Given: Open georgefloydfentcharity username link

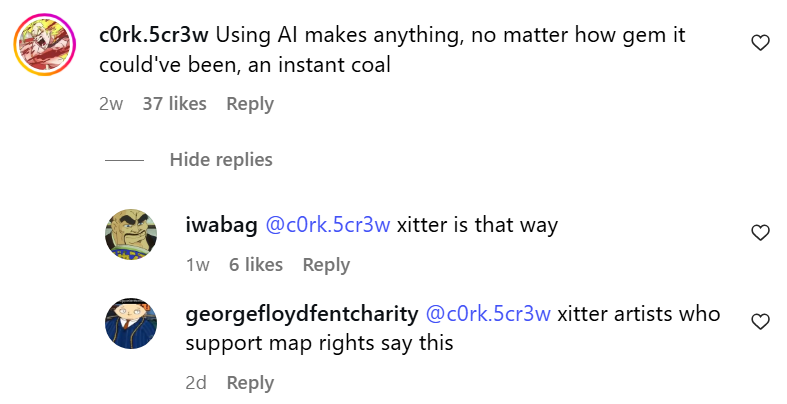Looking at the screenshot, I should click(302, 314).
